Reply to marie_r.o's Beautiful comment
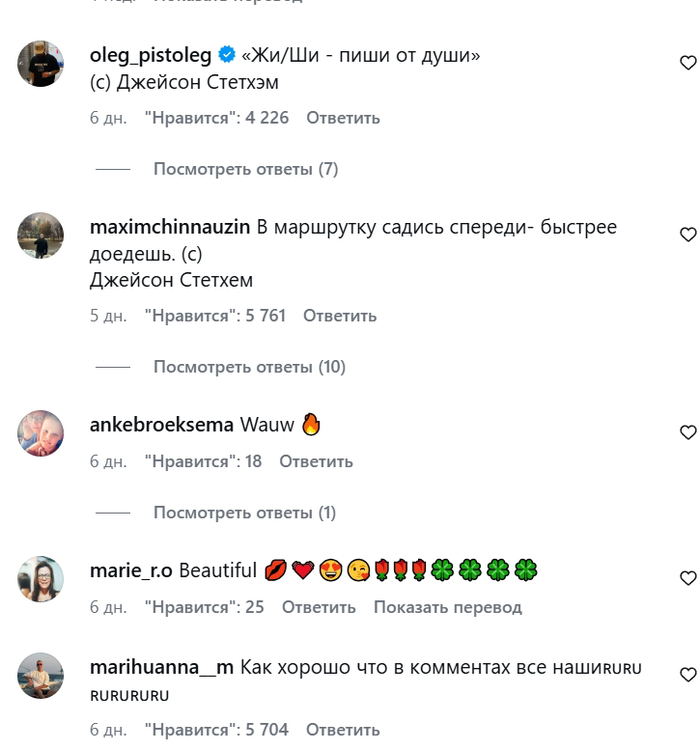This screenshot has height=750, width=700. (x=319, y=607)
